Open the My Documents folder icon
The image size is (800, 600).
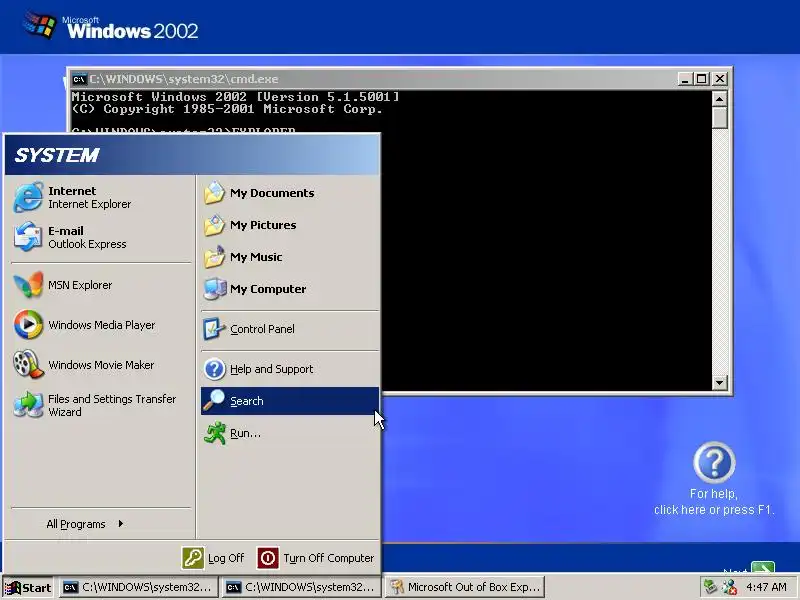tap(214, 193)
